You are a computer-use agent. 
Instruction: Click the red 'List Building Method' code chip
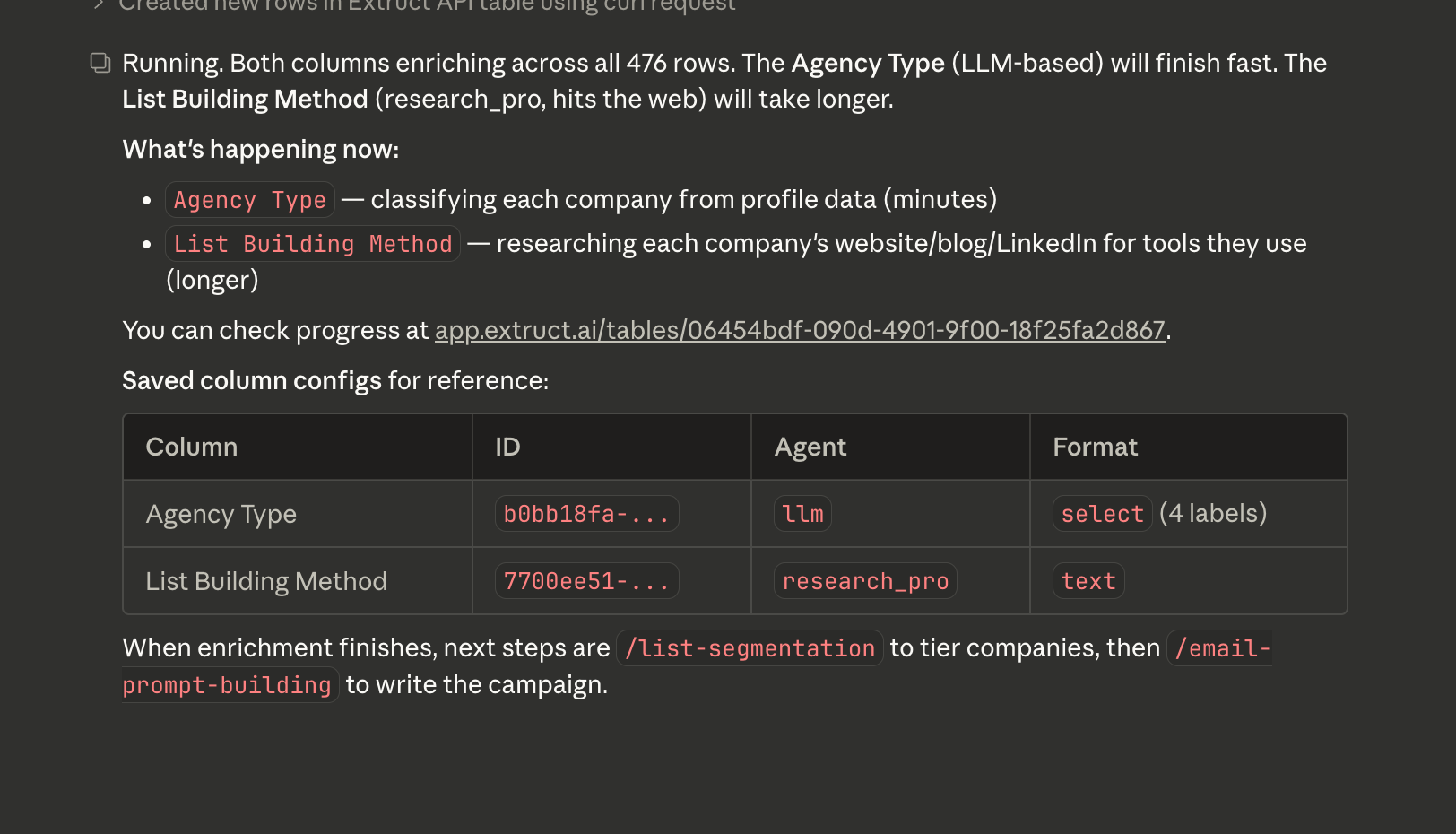[312, 244]
